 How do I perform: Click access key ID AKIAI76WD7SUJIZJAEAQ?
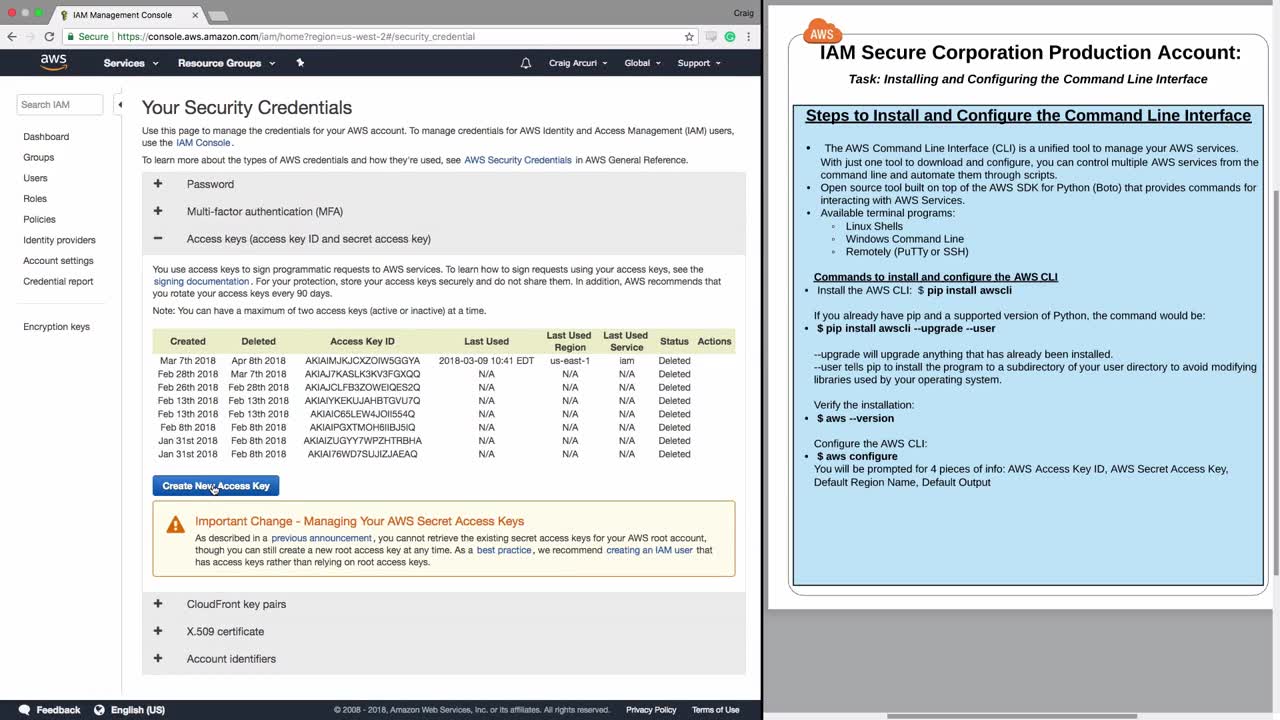click(x=362, y=454)
